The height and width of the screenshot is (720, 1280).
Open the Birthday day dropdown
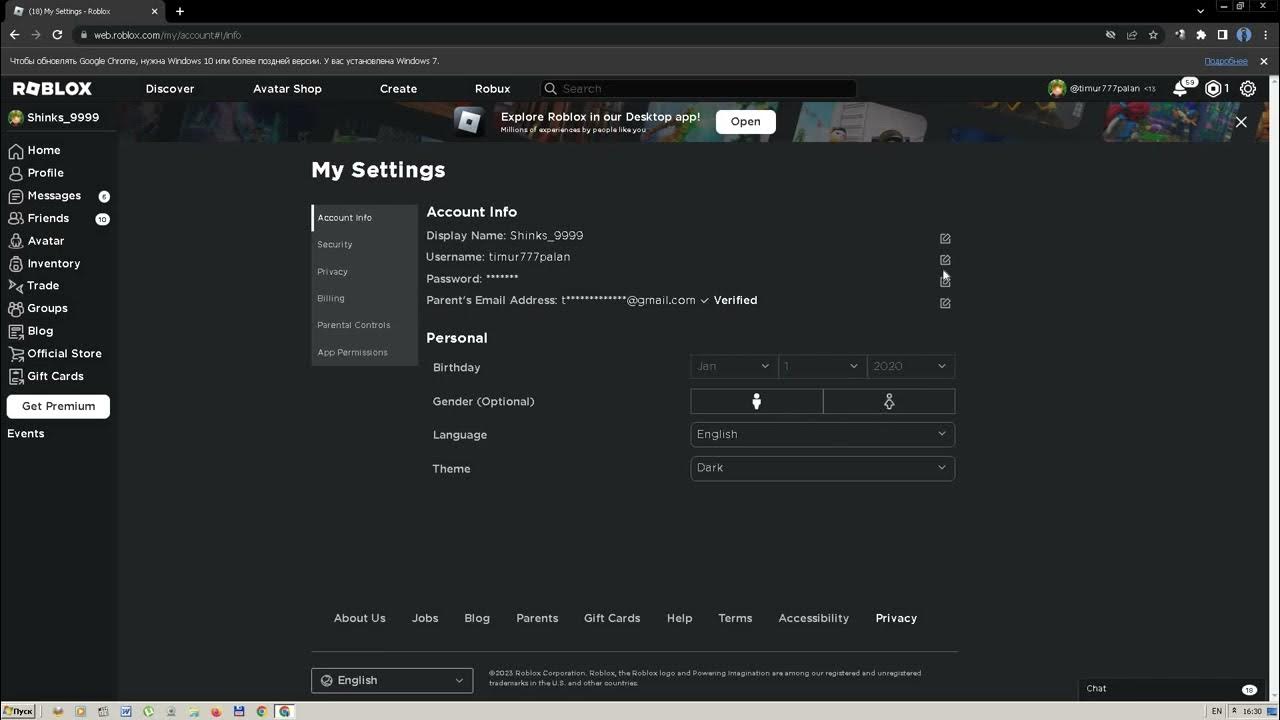[x=821, y=366]
